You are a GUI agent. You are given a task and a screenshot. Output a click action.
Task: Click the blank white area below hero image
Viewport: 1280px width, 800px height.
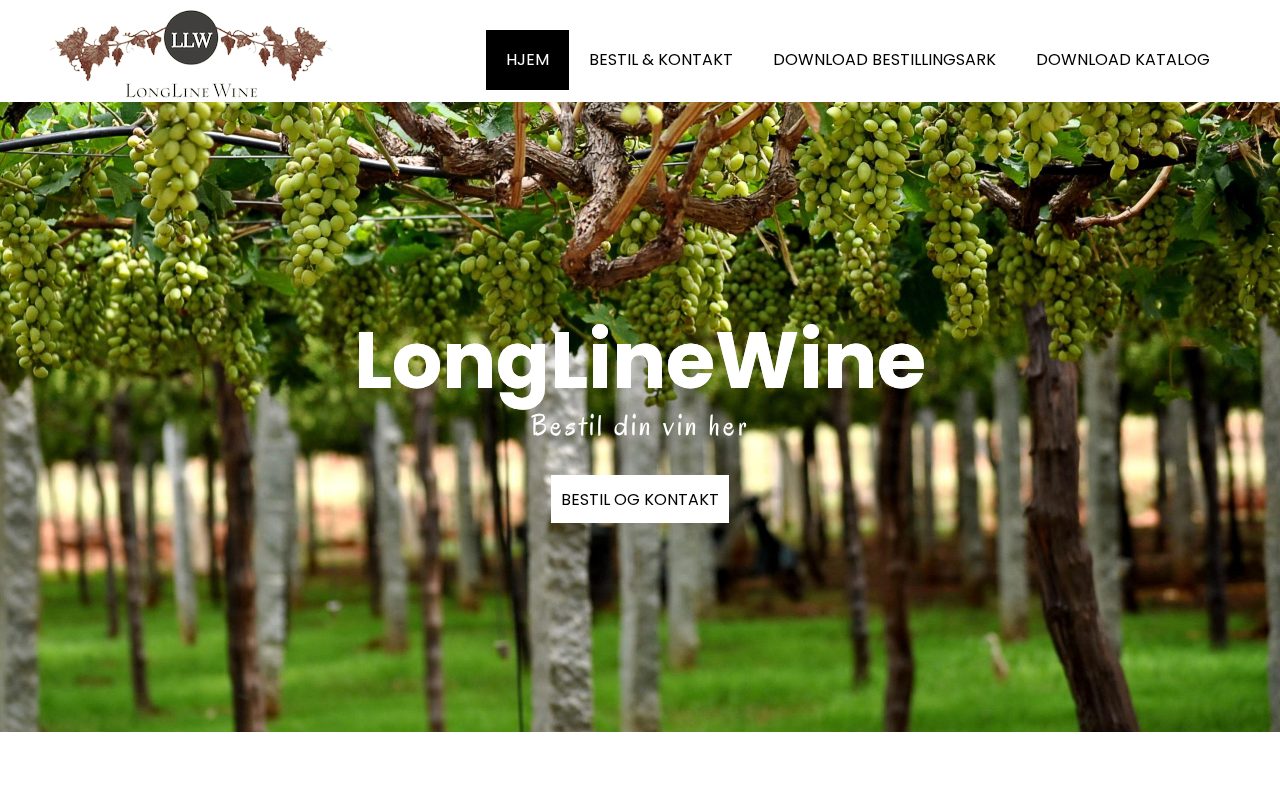pos(640,766)
